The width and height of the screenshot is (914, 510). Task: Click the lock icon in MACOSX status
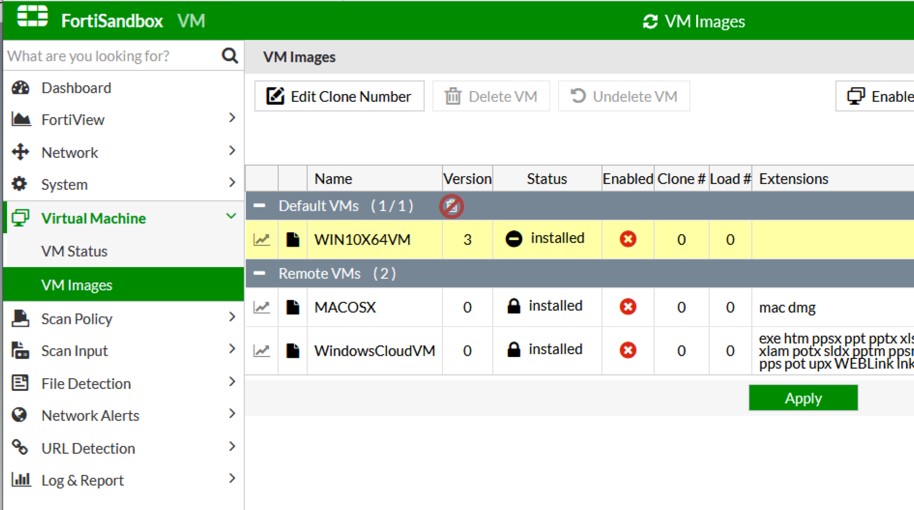(x=514, y=306)
